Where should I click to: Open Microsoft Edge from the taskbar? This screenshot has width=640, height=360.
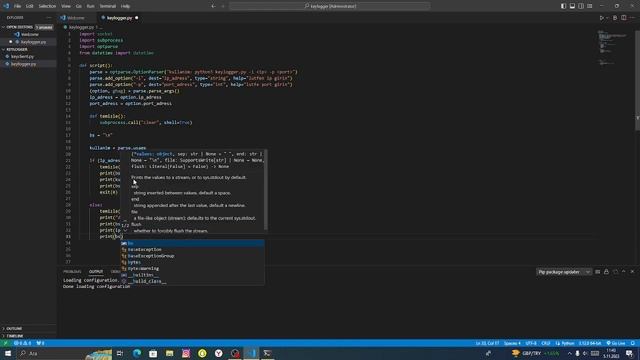tap(137, 353)
